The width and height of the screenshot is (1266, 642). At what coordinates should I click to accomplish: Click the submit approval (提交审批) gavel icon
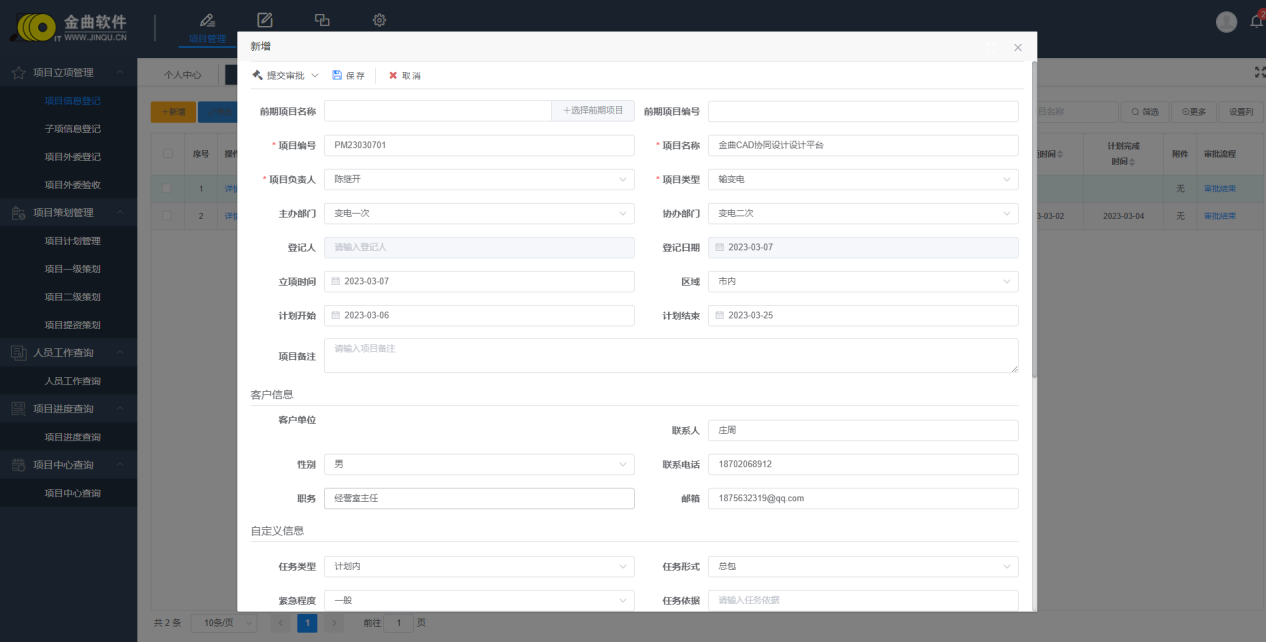257,75
